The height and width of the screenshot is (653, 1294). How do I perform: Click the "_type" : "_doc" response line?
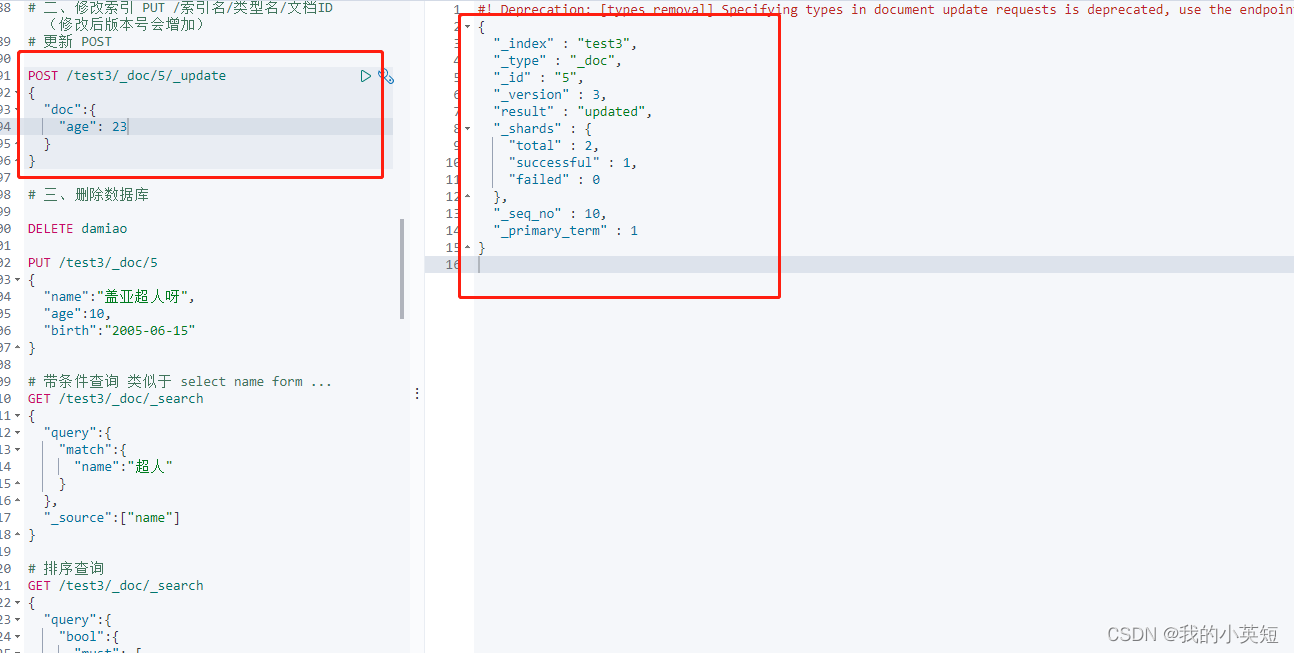(x=557, y=61)
